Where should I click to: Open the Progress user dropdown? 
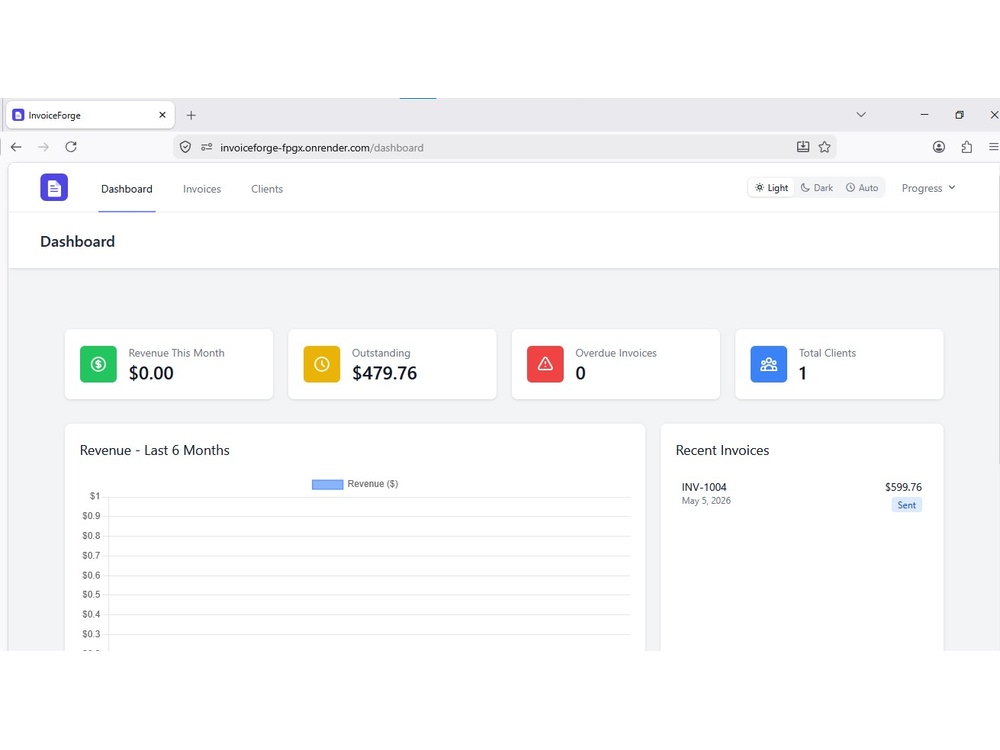click(x=929, y=188)
